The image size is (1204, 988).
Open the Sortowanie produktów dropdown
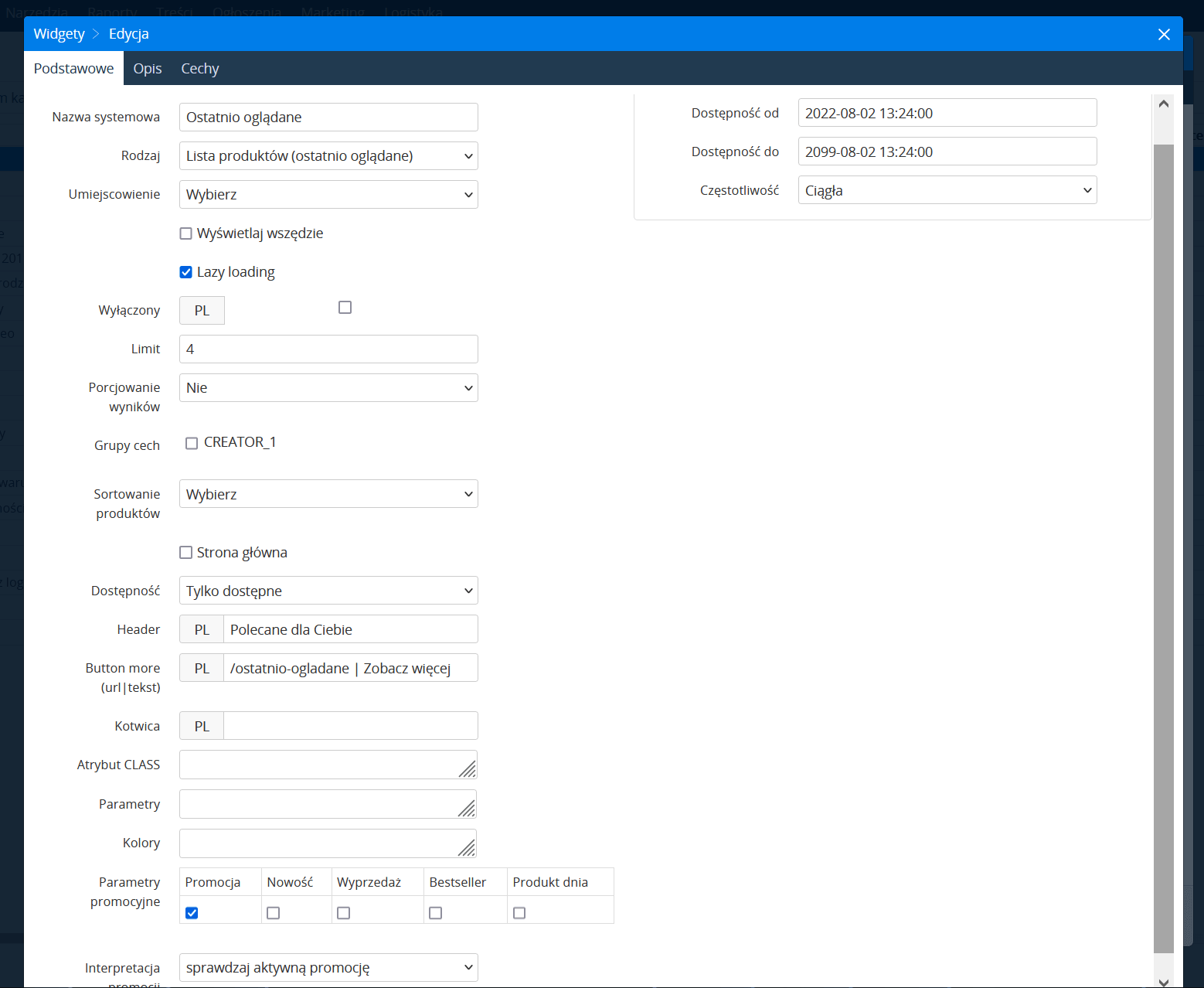click(328, 494)
